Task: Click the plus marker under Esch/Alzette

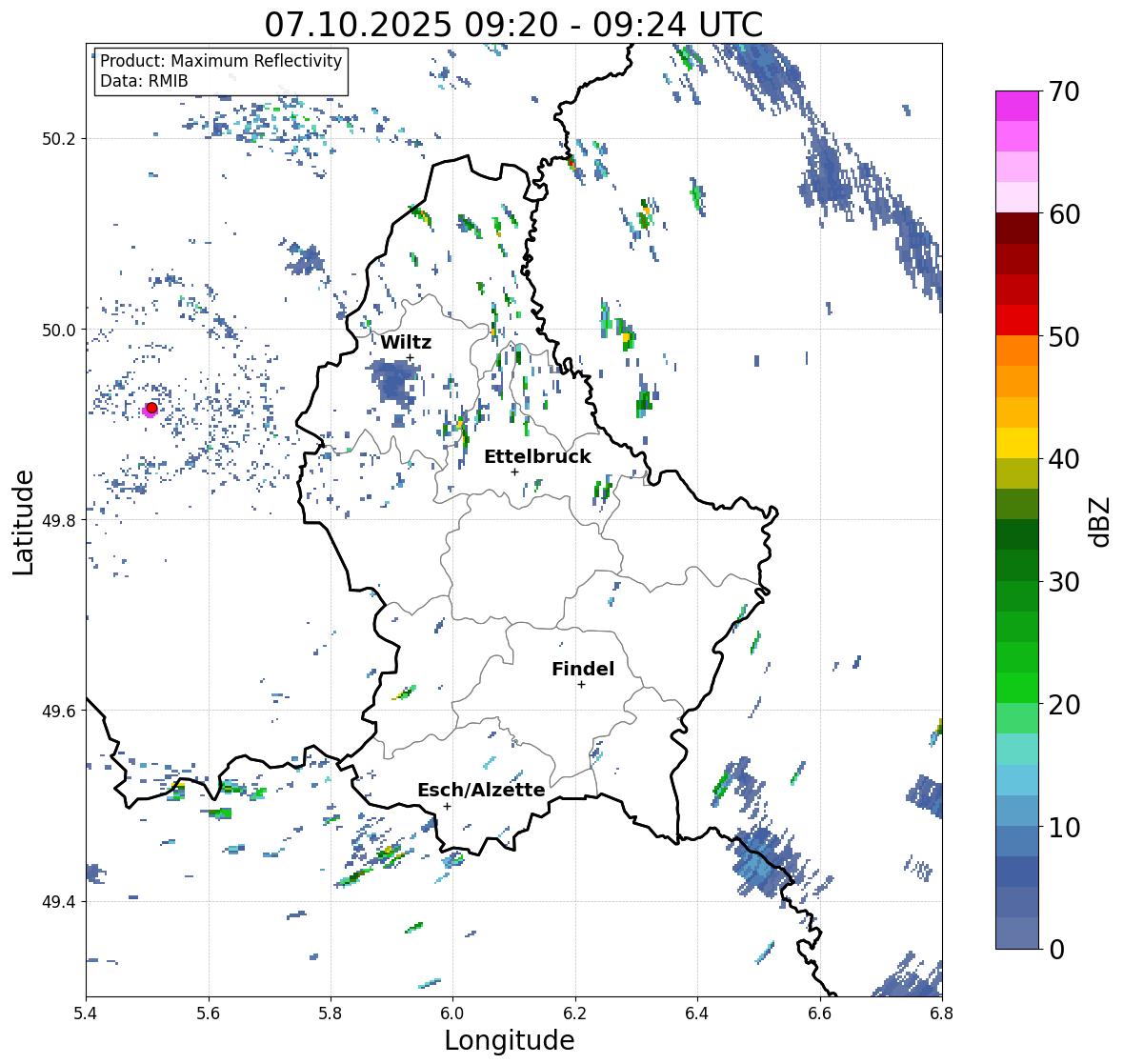Action: (447, 806)
